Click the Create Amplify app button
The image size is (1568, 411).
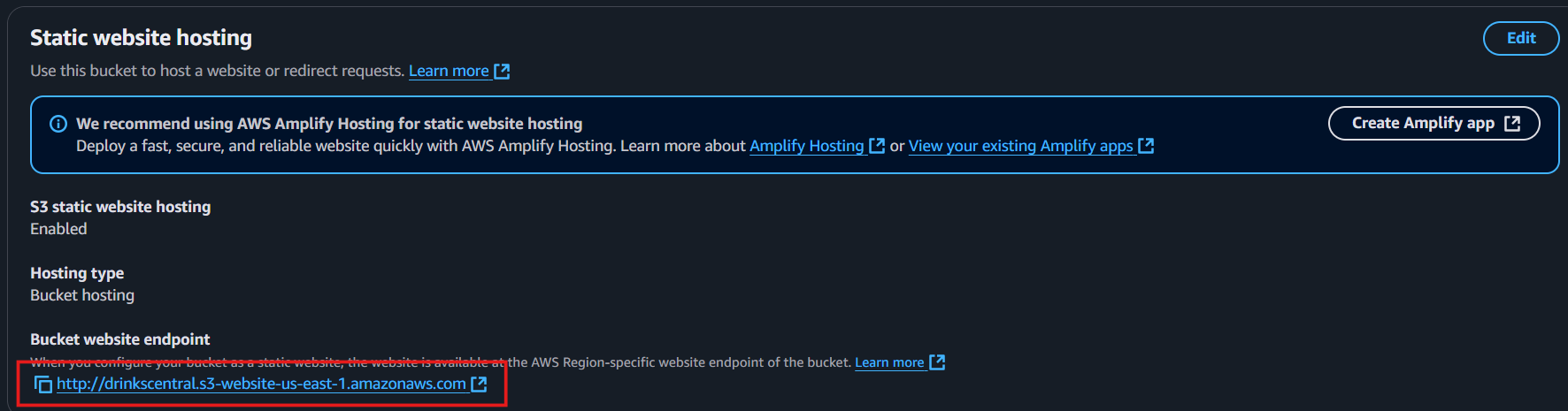[1433, 123]
